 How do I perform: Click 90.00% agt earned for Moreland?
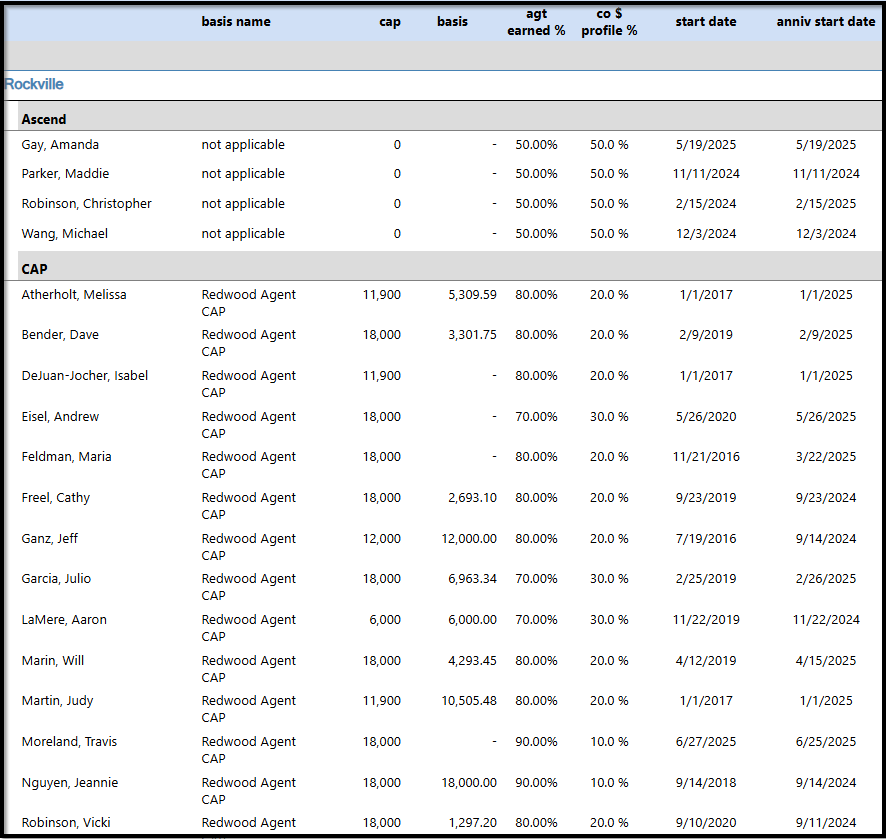536,741
